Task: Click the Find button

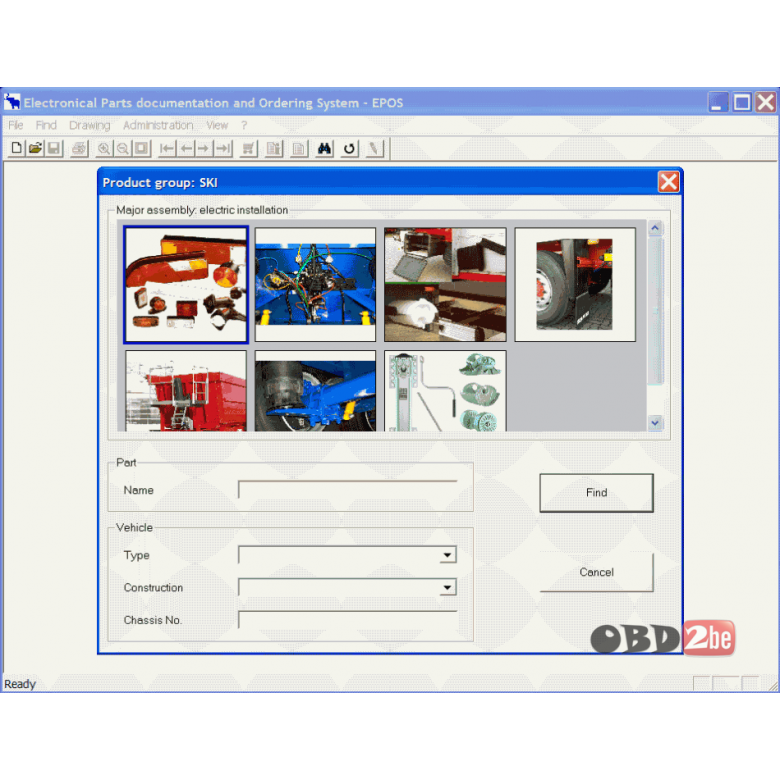Action: coord(596,492)
